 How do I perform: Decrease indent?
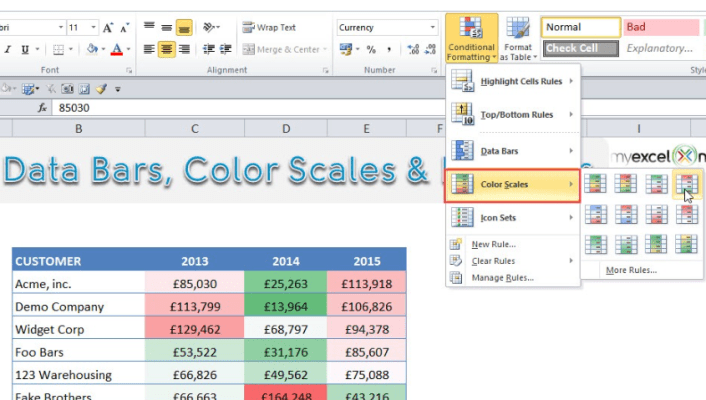[208, 49]
